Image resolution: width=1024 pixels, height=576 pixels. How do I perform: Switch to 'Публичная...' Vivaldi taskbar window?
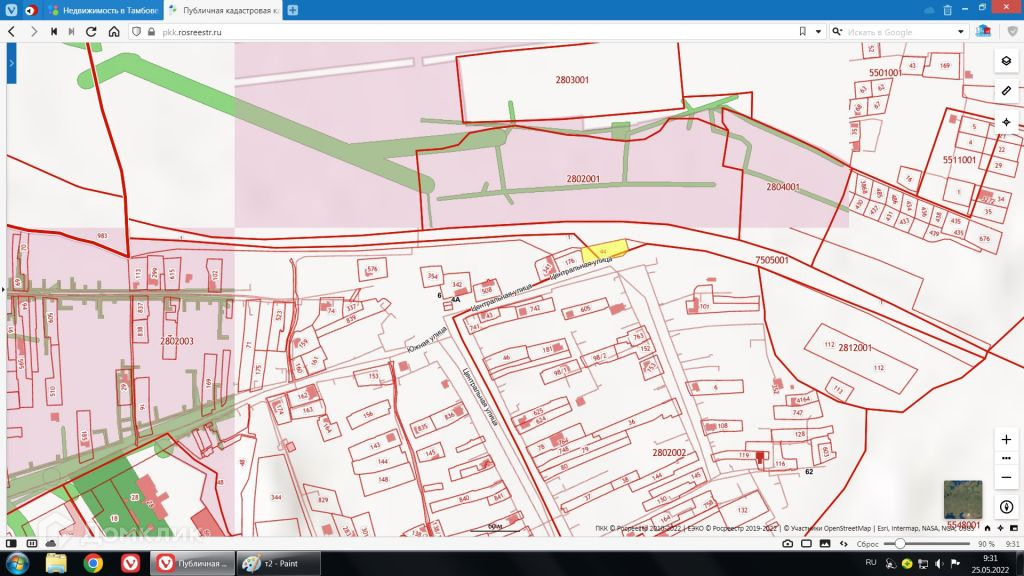coord(191,563)
